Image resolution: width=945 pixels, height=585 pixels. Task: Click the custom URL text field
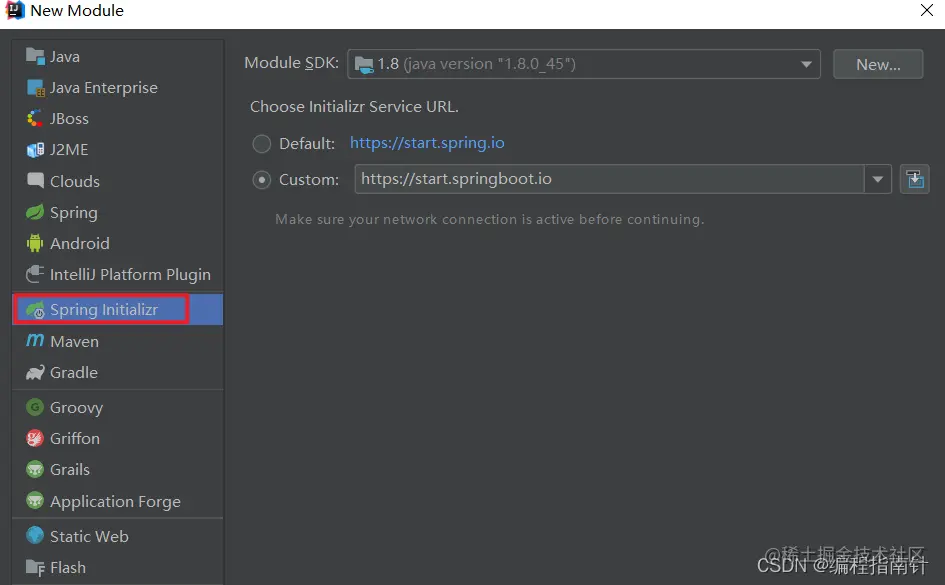609,179
